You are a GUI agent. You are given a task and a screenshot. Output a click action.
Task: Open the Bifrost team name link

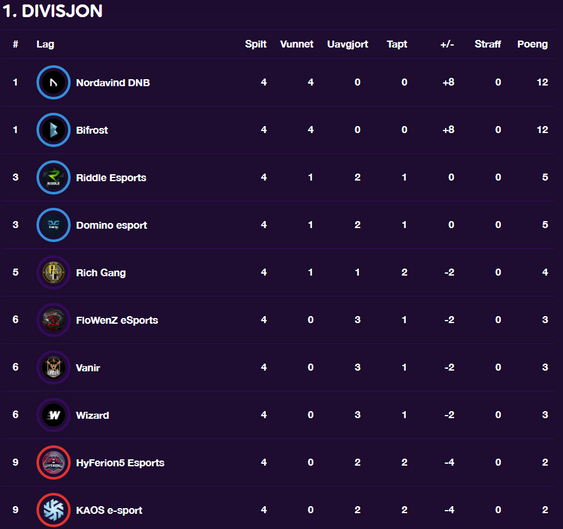tap(92, 130)
